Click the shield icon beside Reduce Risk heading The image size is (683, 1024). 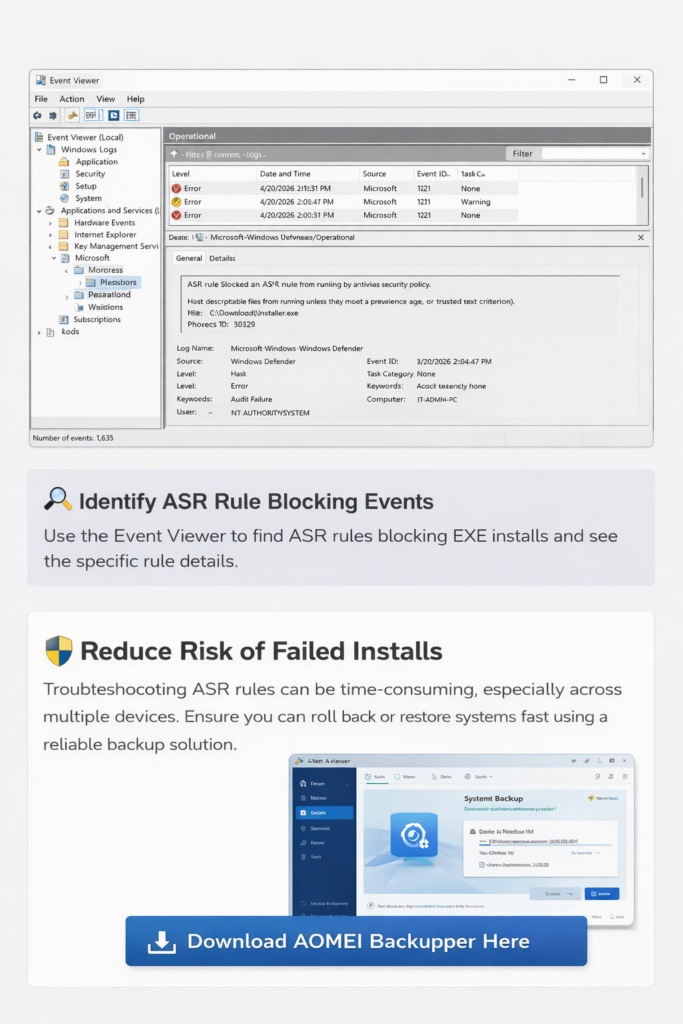59,650
